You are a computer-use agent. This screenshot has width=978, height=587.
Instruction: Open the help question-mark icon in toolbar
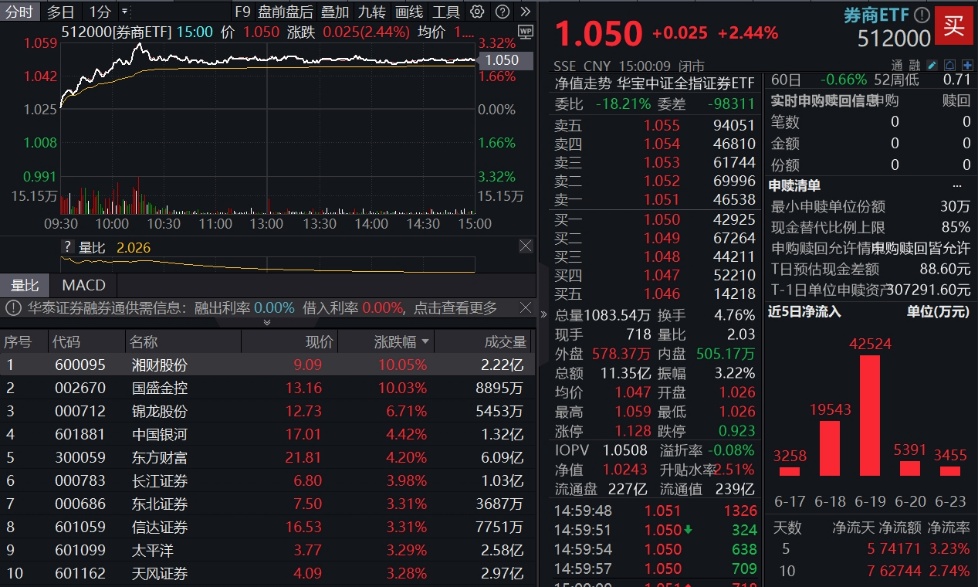[x=502, y=11]
